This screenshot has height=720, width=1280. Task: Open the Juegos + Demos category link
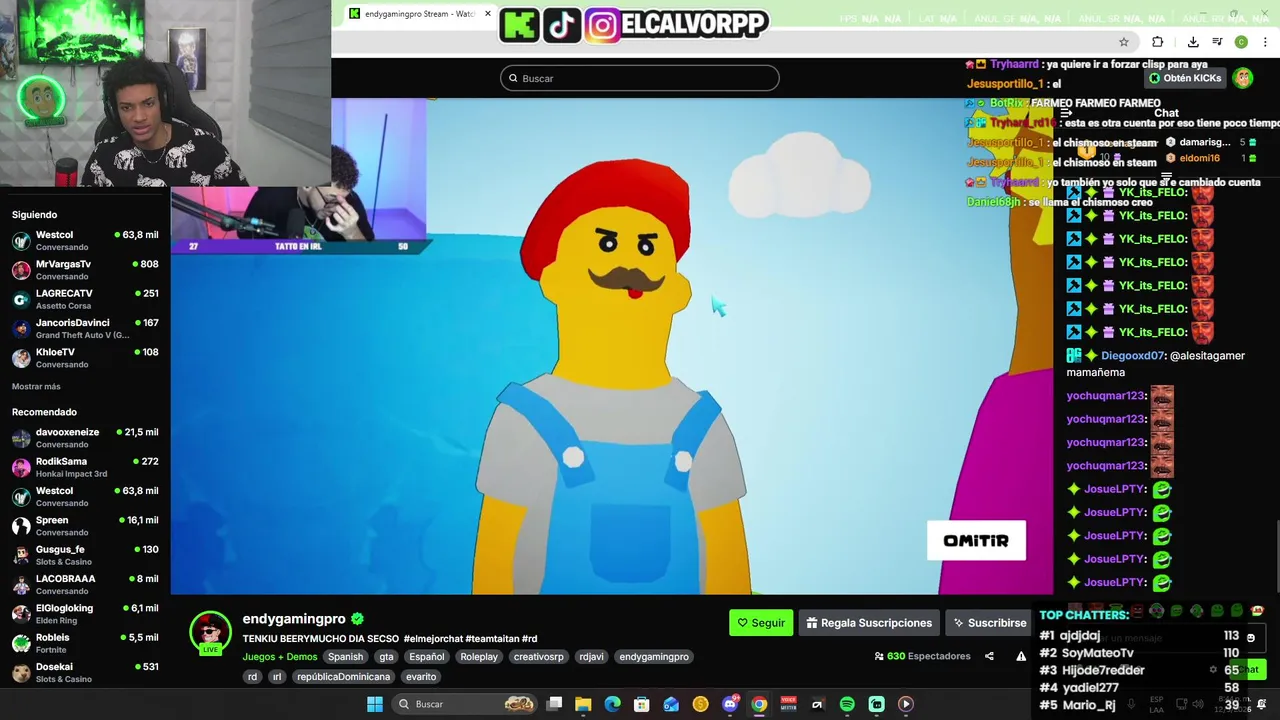tap(280, 657)
